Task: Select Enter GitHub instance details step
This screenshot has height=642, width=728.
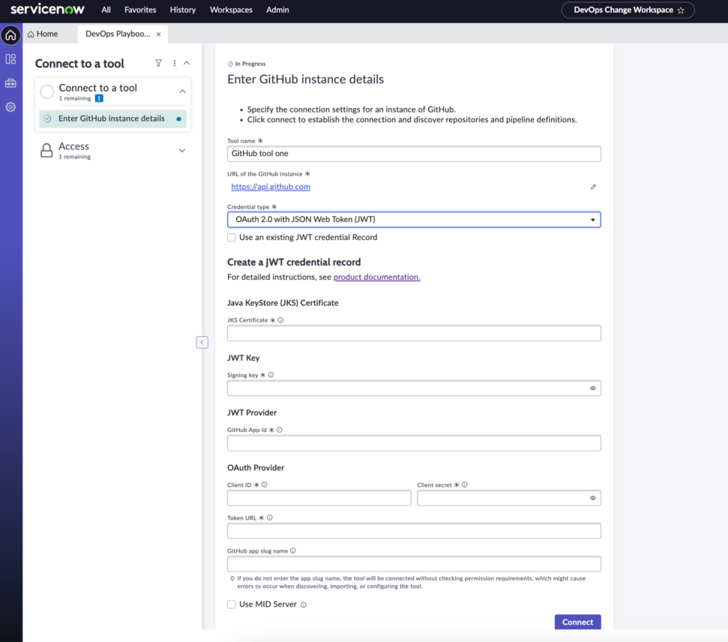Action: [x=113, y=119]
